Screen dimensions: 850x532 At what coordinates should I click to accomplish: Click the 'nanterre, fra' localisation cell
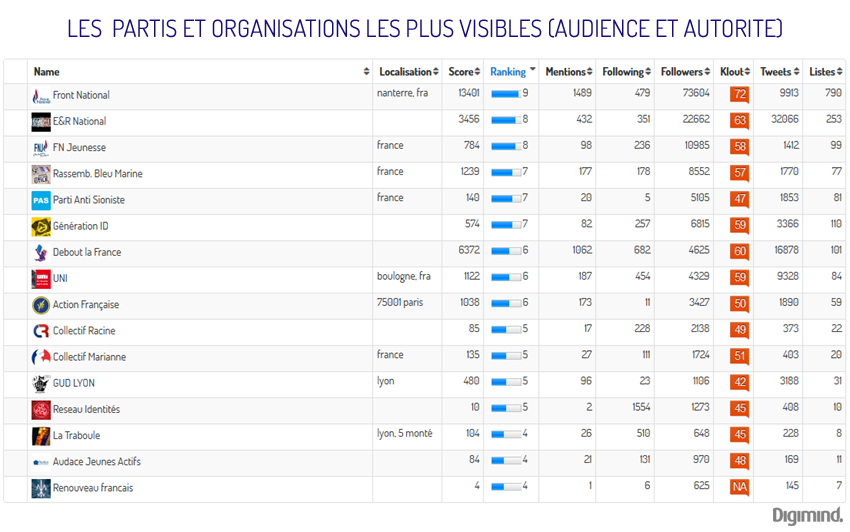coord(402,93)
